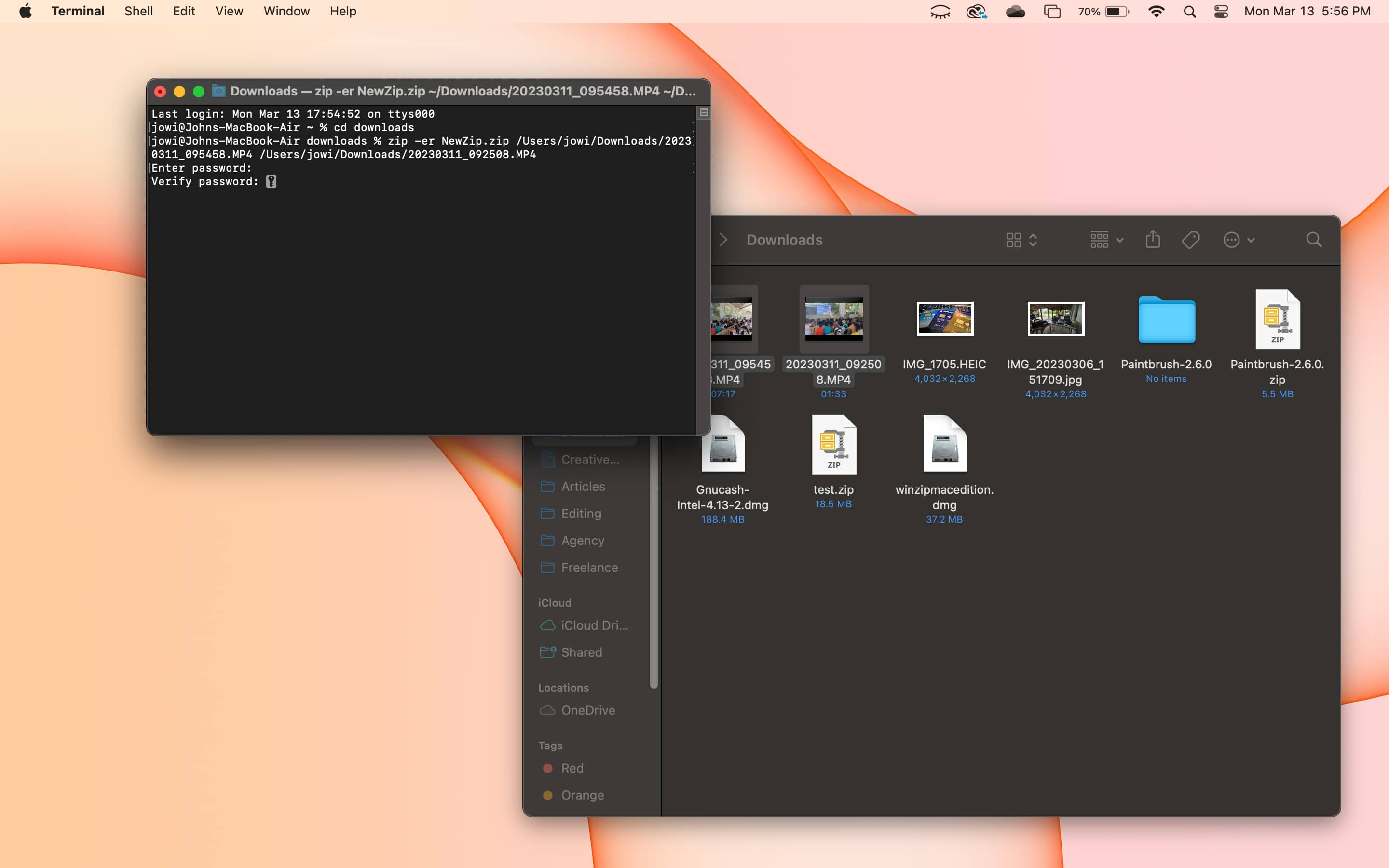Toggle Red tag in Finder sidebar
Screen dimensions: 1389x868
(x=572, y=767)
